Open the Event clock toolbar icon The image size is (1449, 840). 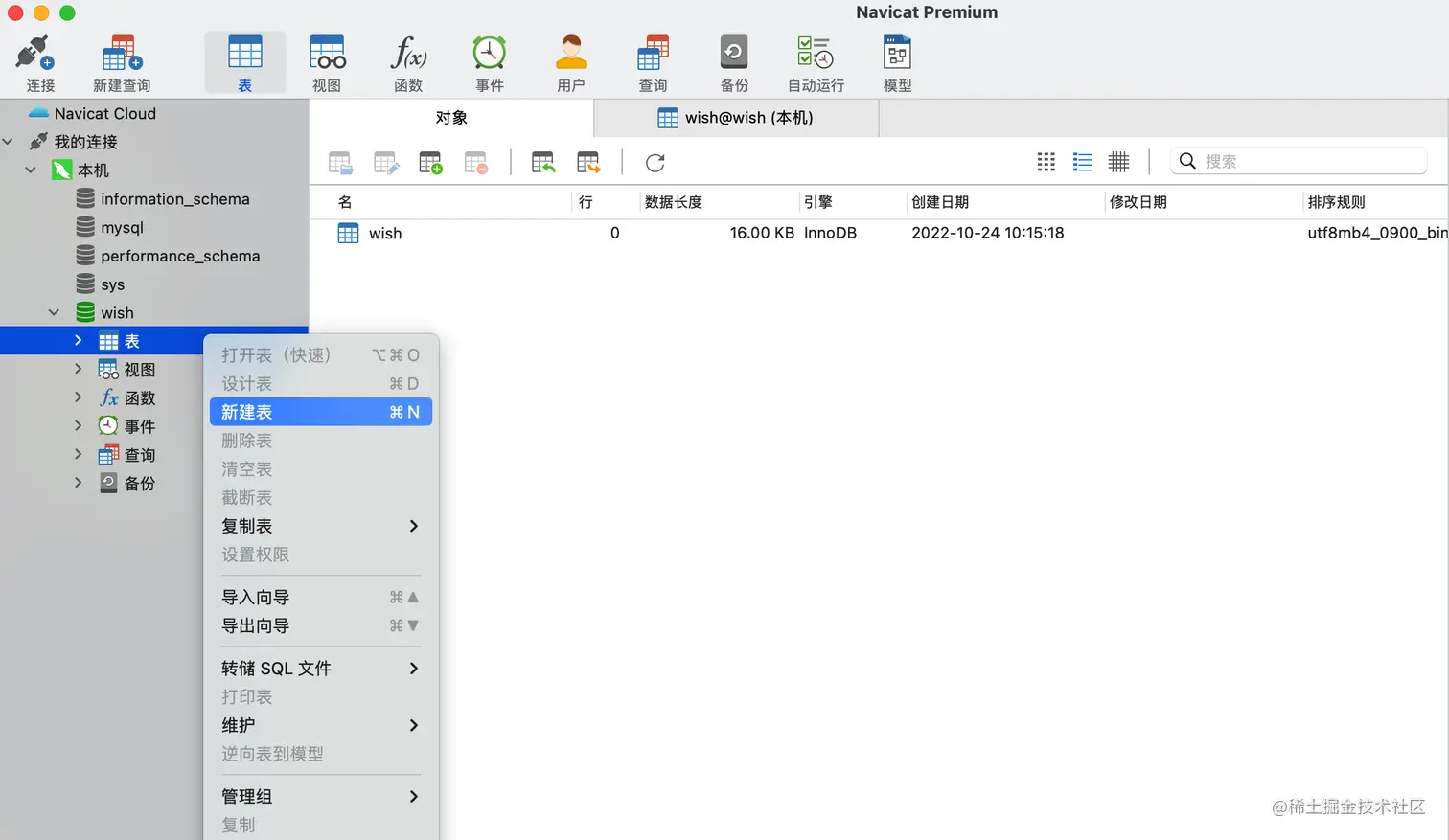coord(490,63)
